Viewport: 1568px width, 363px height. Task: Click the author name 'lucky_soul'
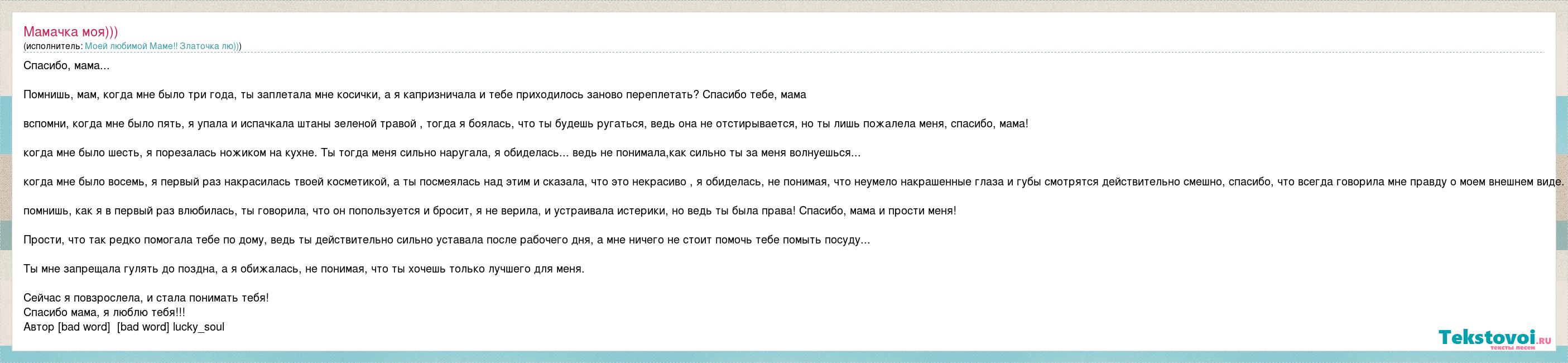coord(199,327)
